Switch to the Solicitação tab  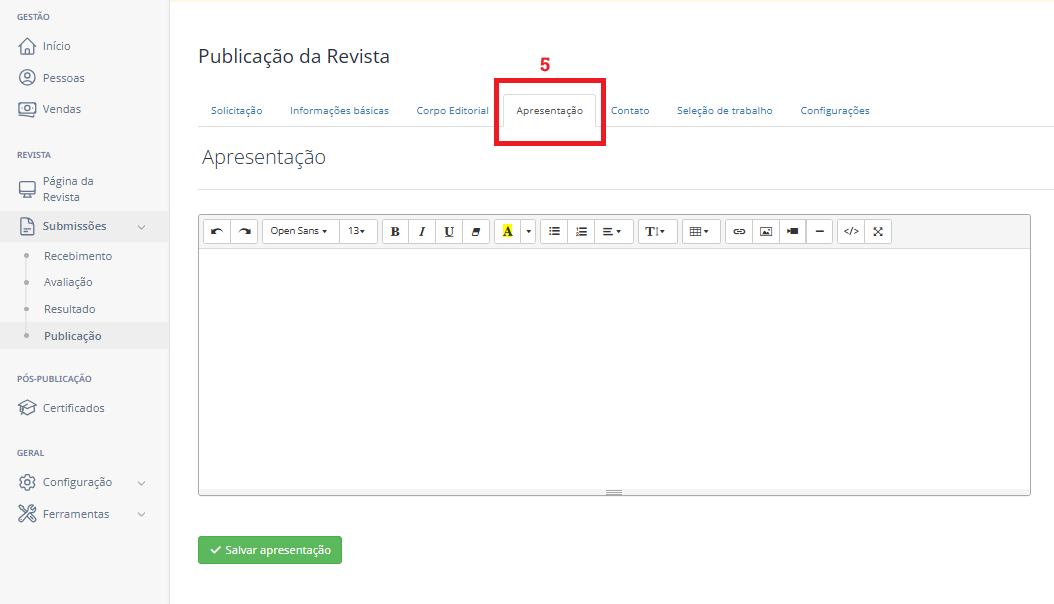tap(237, 111)
